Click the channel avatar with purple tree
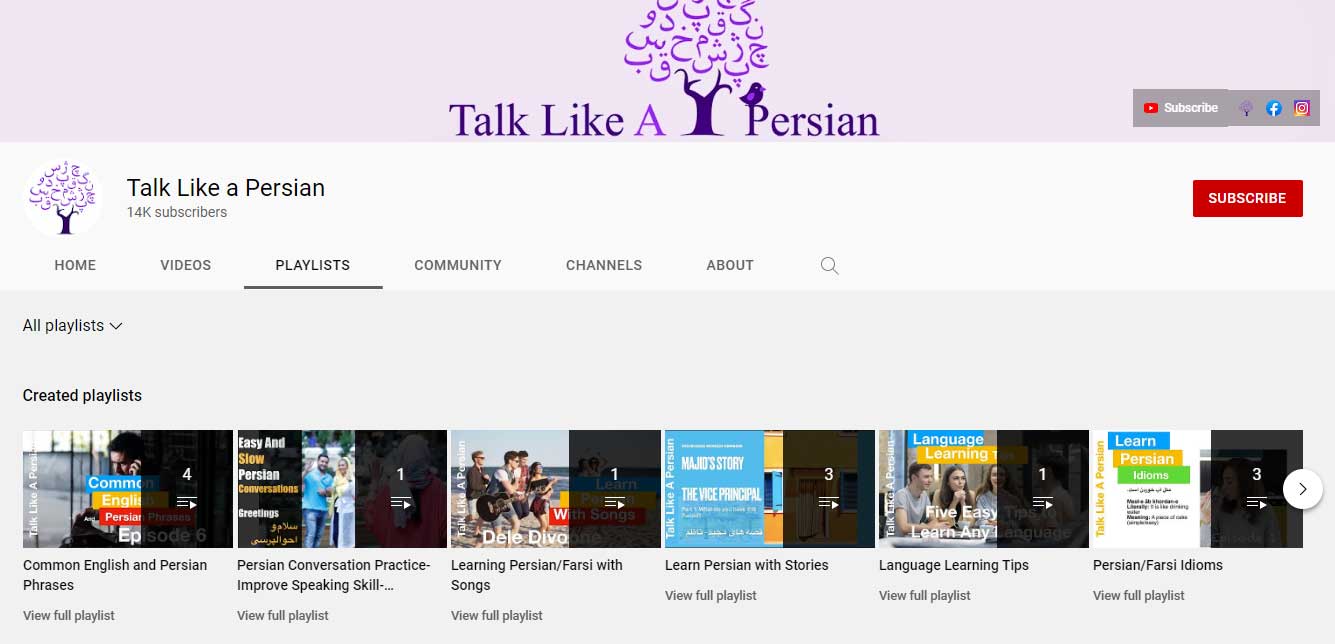Image resolution: width=1335 pixels, height=644 pixels. (x=63, y=197)
